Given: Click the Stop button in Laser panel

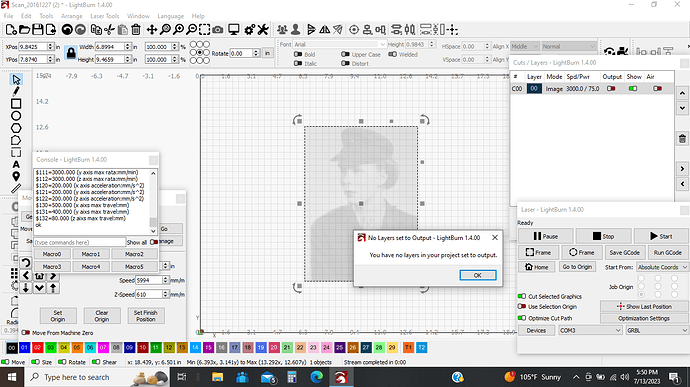Looking at the screenshot, I should pyautogui.click(x=603, y=236).
